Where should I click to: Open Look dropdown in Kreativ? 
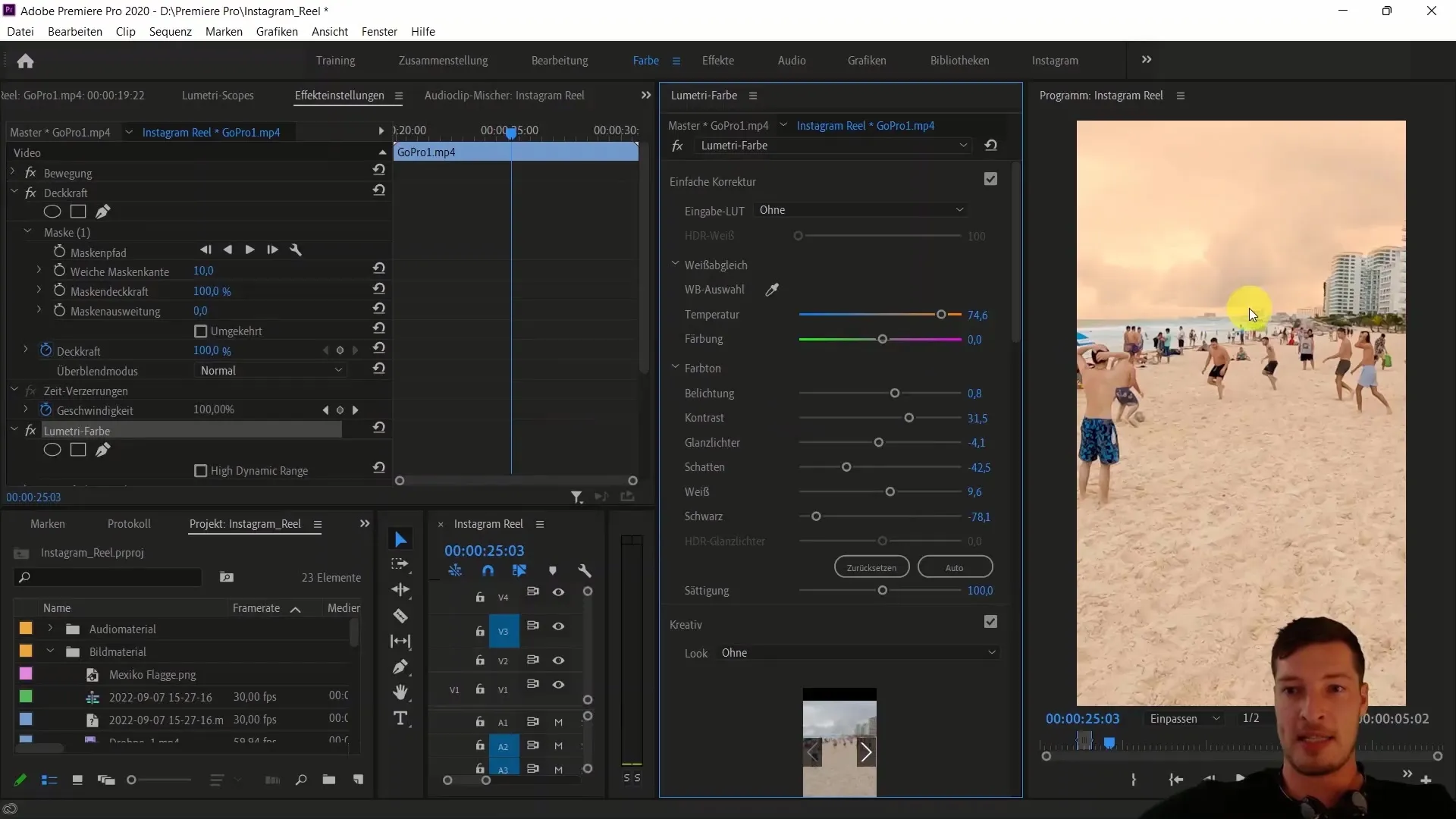click(858, 653)
